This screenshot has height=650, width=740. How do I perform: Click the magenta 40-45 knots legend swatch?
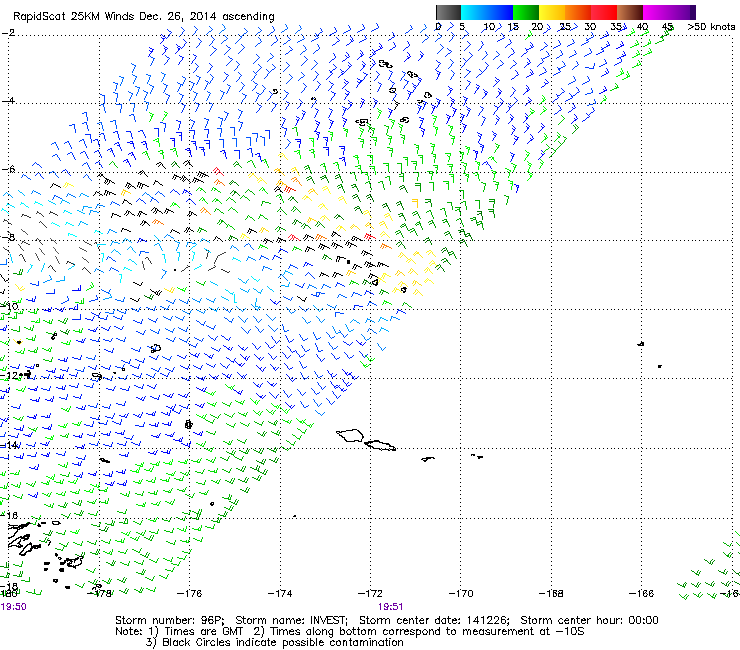(656, 12)
